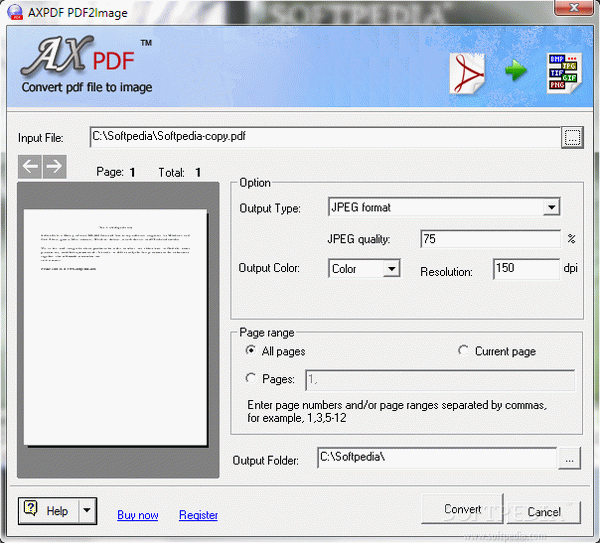600x543 pixels.
Task: Browse for output folder with ellipsis button
Action: pos(569,458)
